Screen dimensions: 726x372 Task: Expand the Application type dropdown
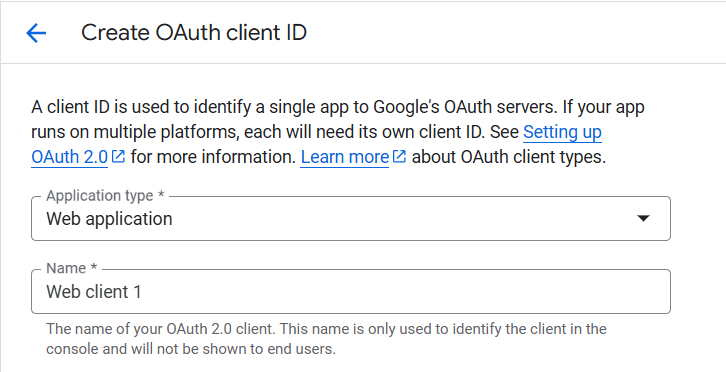[x=350, y=218]
